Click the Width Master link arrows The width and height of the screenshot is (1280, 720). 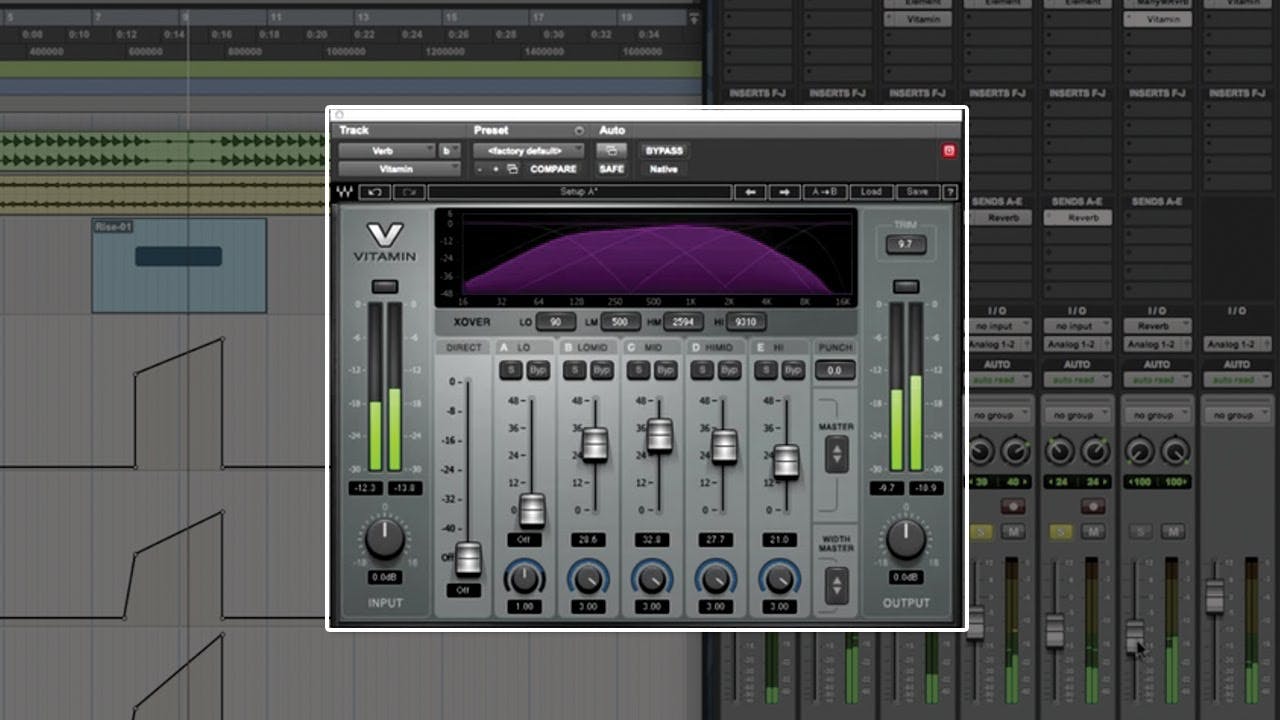pos(836,585)
